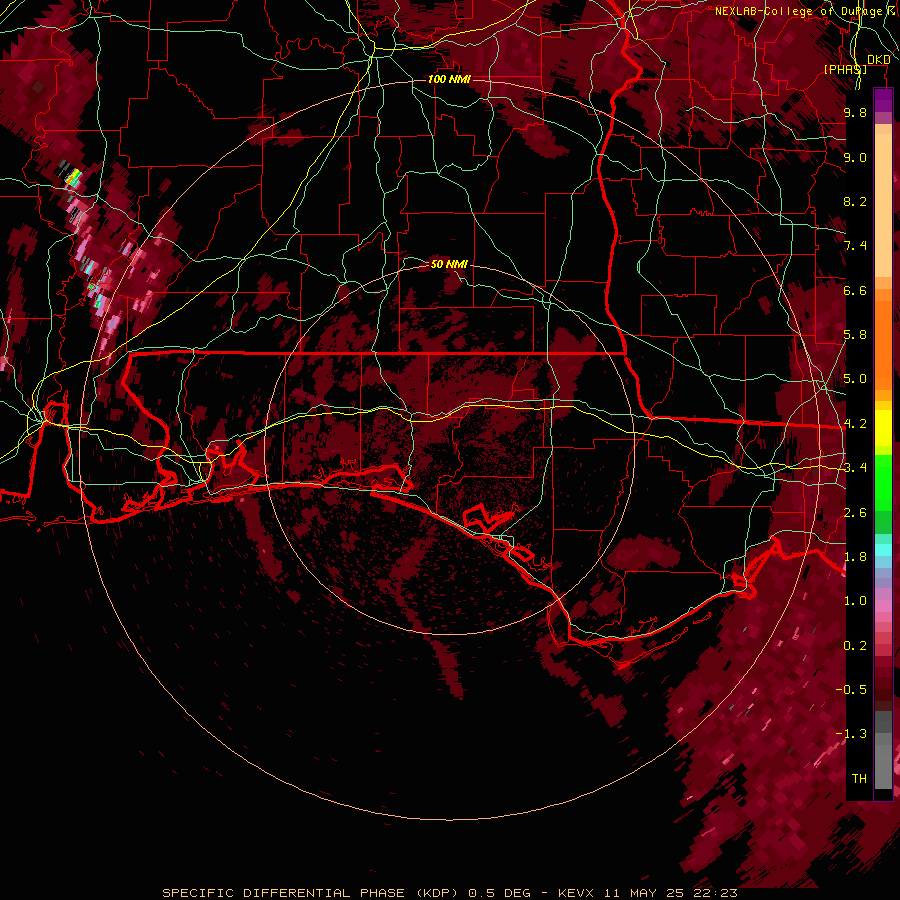Click the 5.0 value on the color scale
The height and width of the screenshot is (900, 900).
point(855,379)
